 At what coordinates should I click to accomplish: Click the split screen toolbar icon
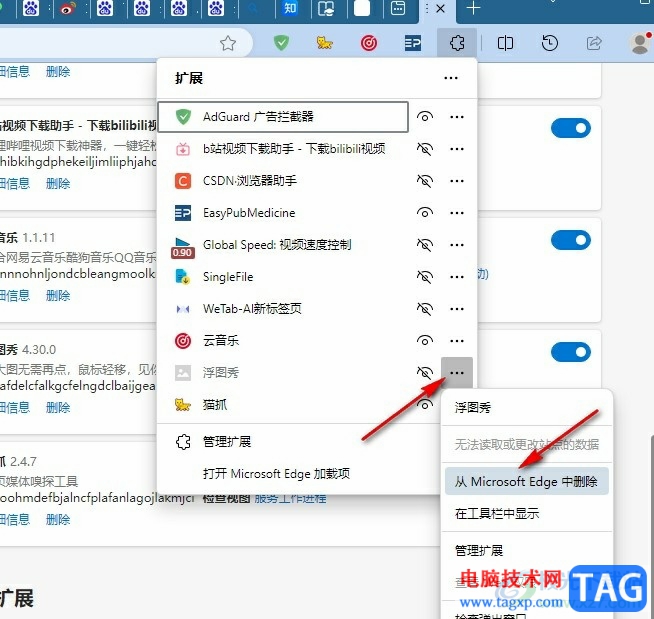tap(505, 43)
